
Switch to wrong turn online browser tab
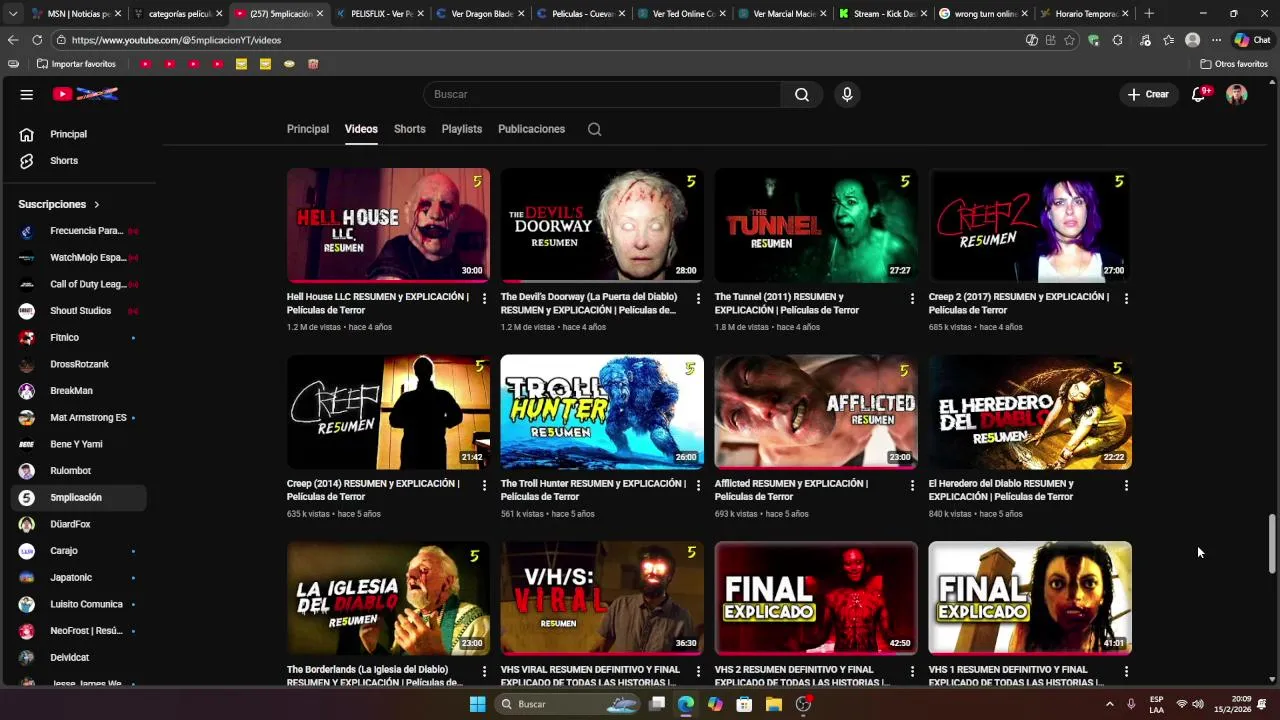(x=985, y=14)
